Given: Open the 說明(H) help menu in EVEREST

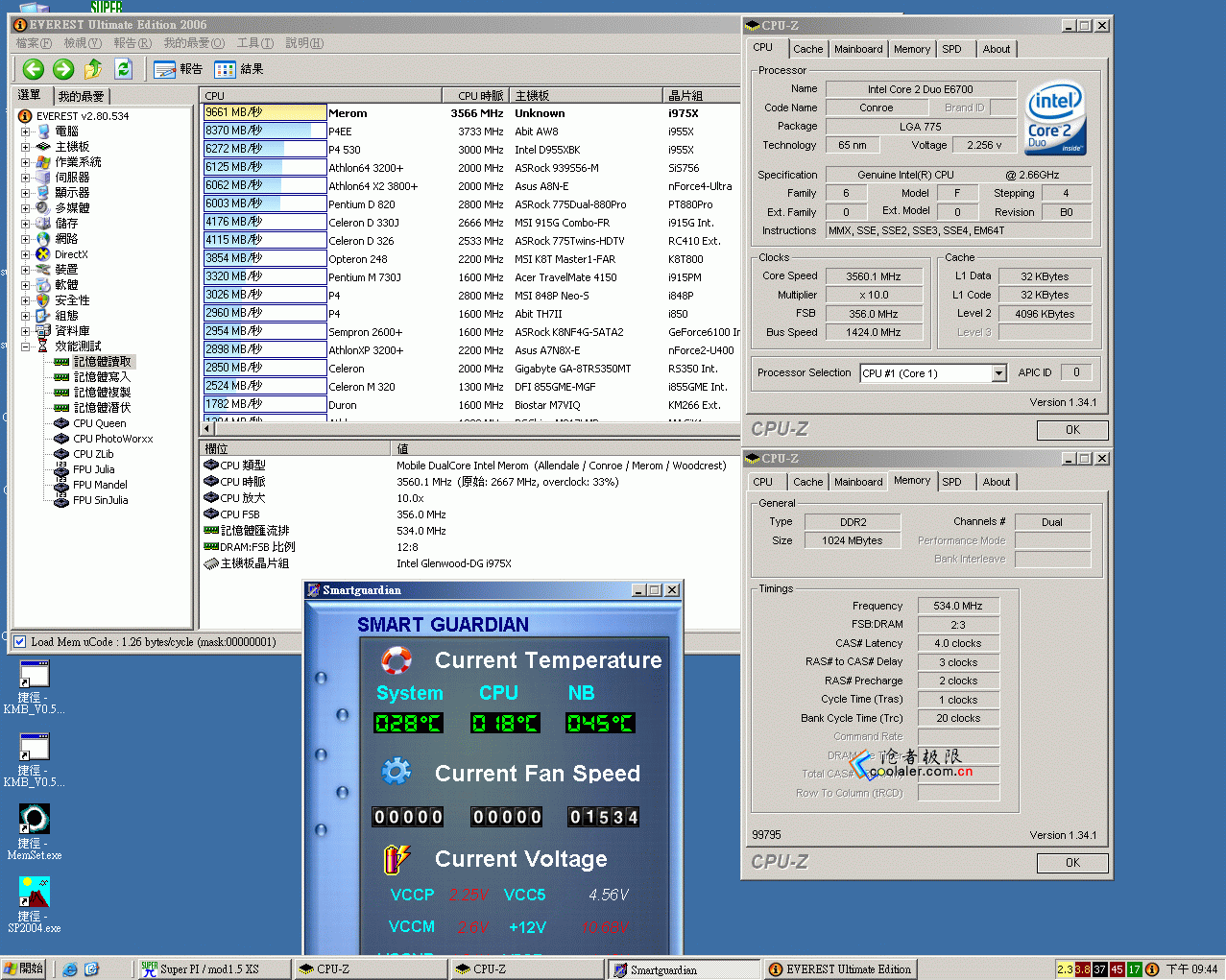Looking at the screenshot, I should [304, 43].
